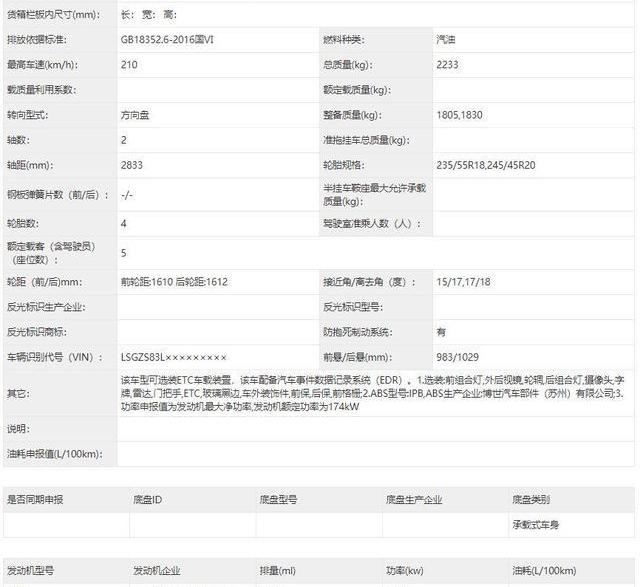Image resolution: width=640 pixels, height=587 pixels.
Task: Click the 接近角/离去角 value 15/17,17/18
Action: pos(465,282)
